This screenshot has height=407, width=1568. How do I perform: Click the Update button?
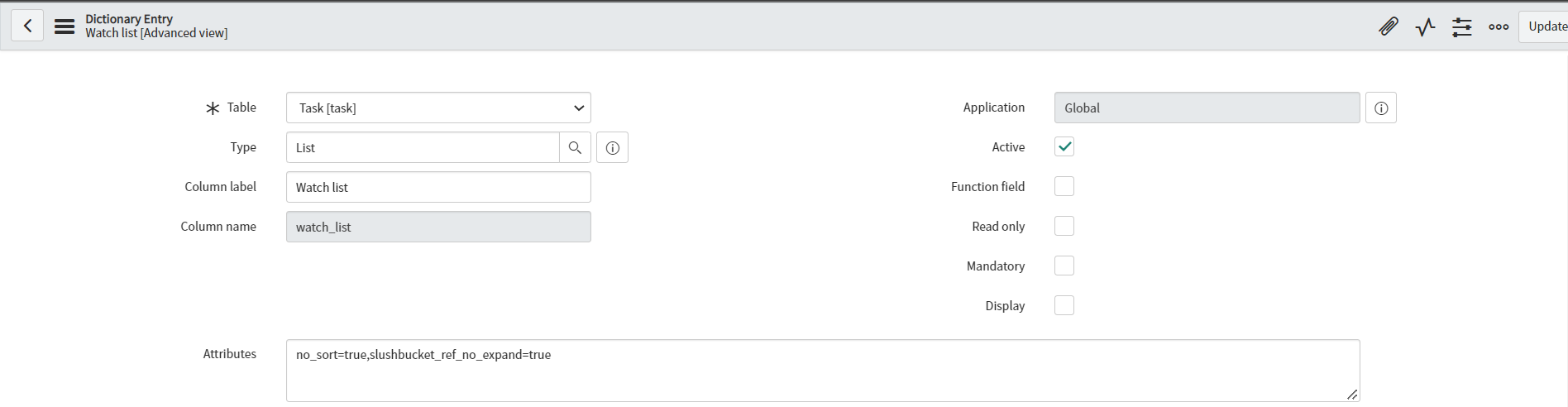click(x=1544, y=26)
